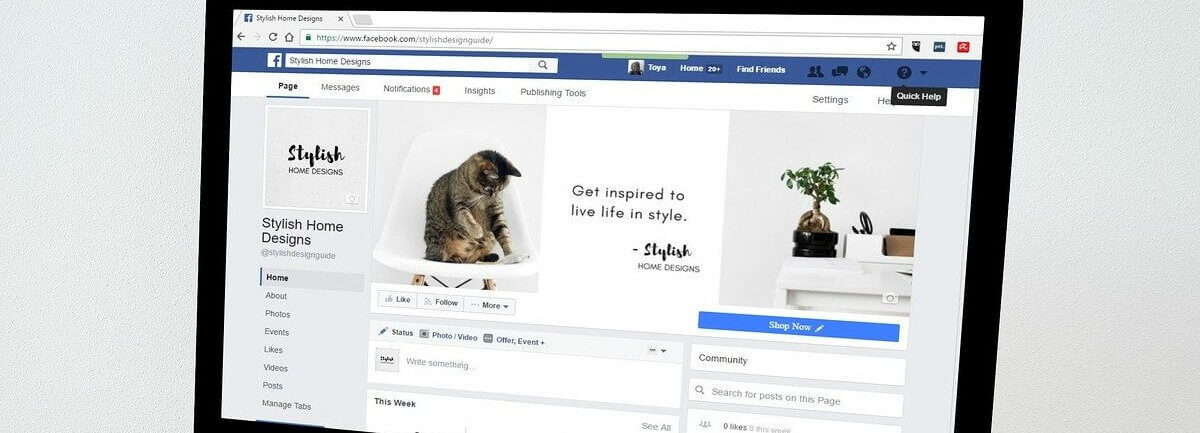
Task: Click Toya's profile picture thumbnail in top bar
Action: (635, 67)
